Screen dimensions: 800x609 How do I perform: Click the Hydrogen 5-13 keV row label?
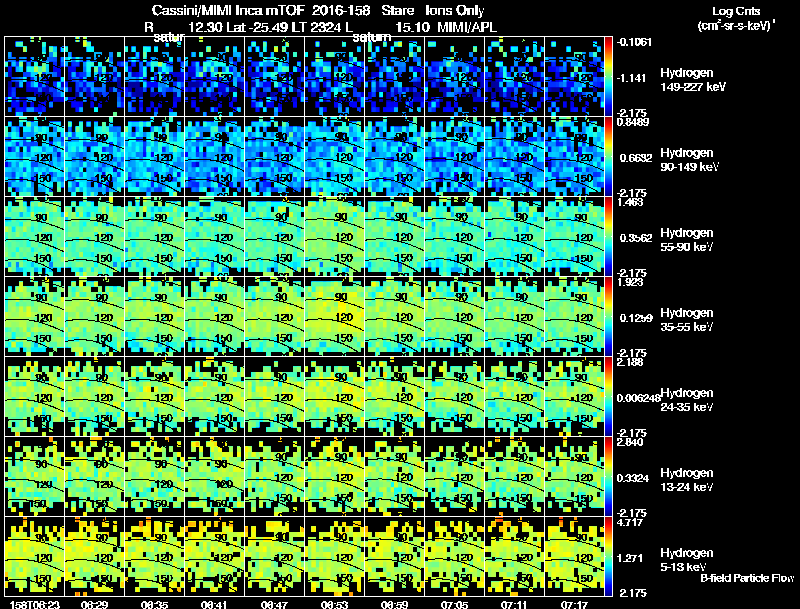coord(687,560)
